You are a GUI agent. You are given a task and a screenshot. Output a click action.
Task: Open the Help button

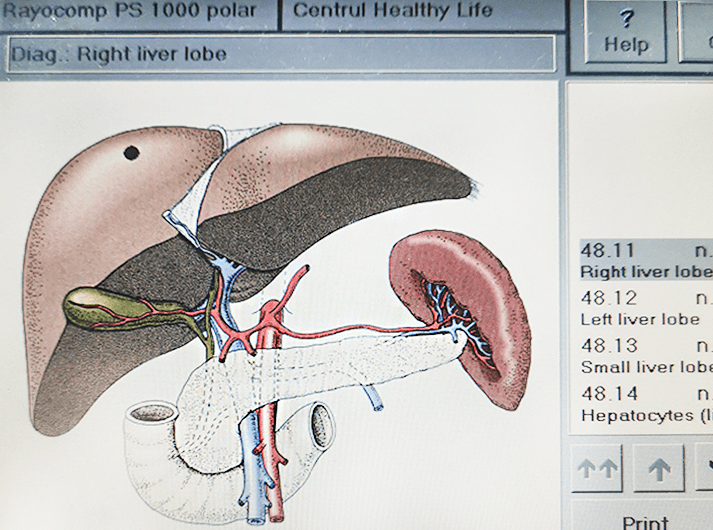626,31
